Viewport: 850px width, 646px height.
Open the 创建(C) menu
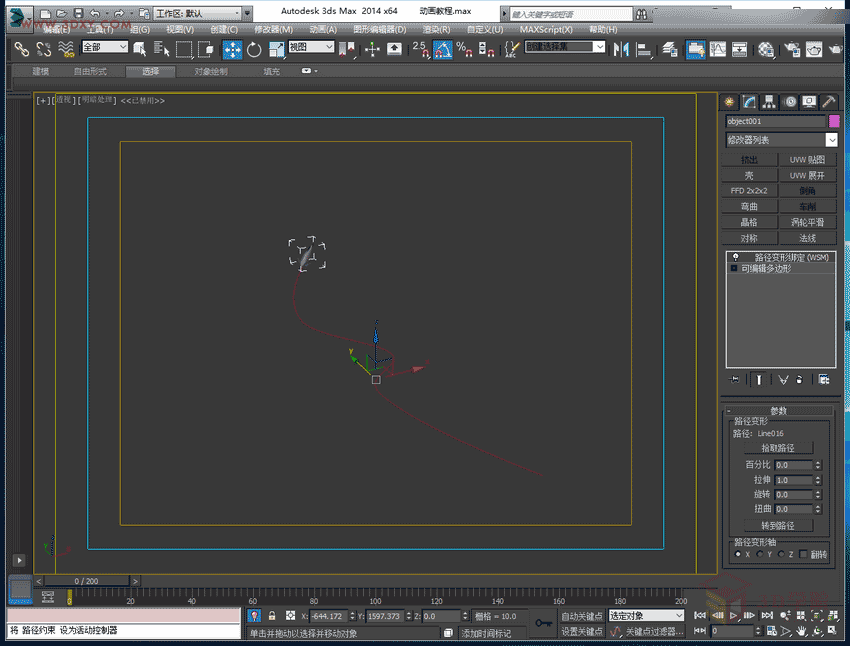point(223,29)
